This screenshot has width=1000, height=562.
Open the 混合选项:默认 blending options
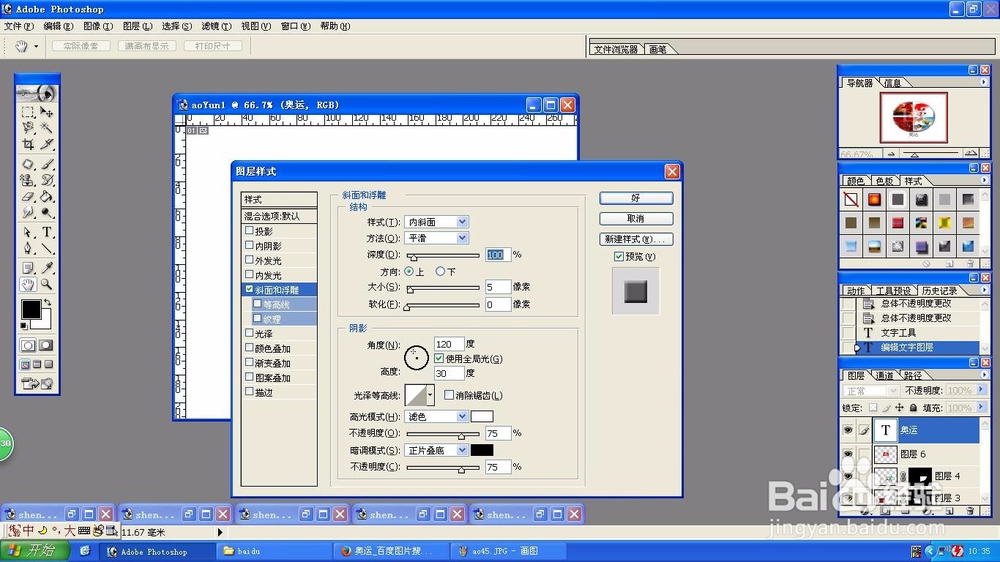tap(279, 216)
